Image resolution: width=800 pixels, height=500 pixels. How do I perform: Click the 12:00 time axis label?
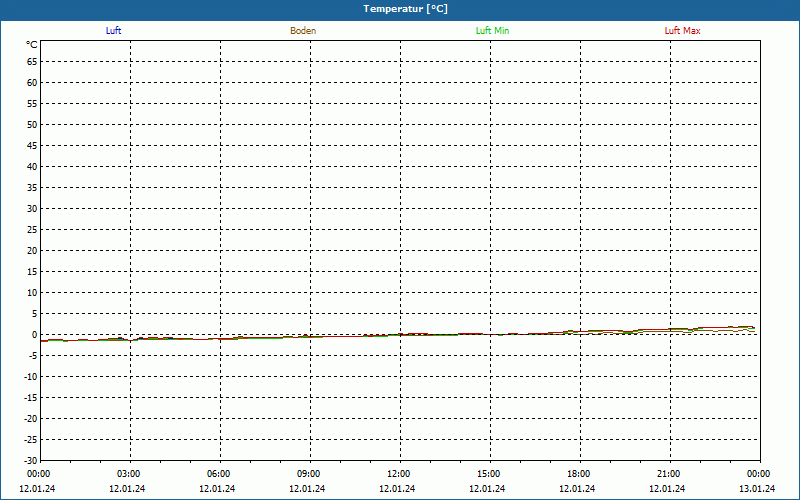click(398, 474)
